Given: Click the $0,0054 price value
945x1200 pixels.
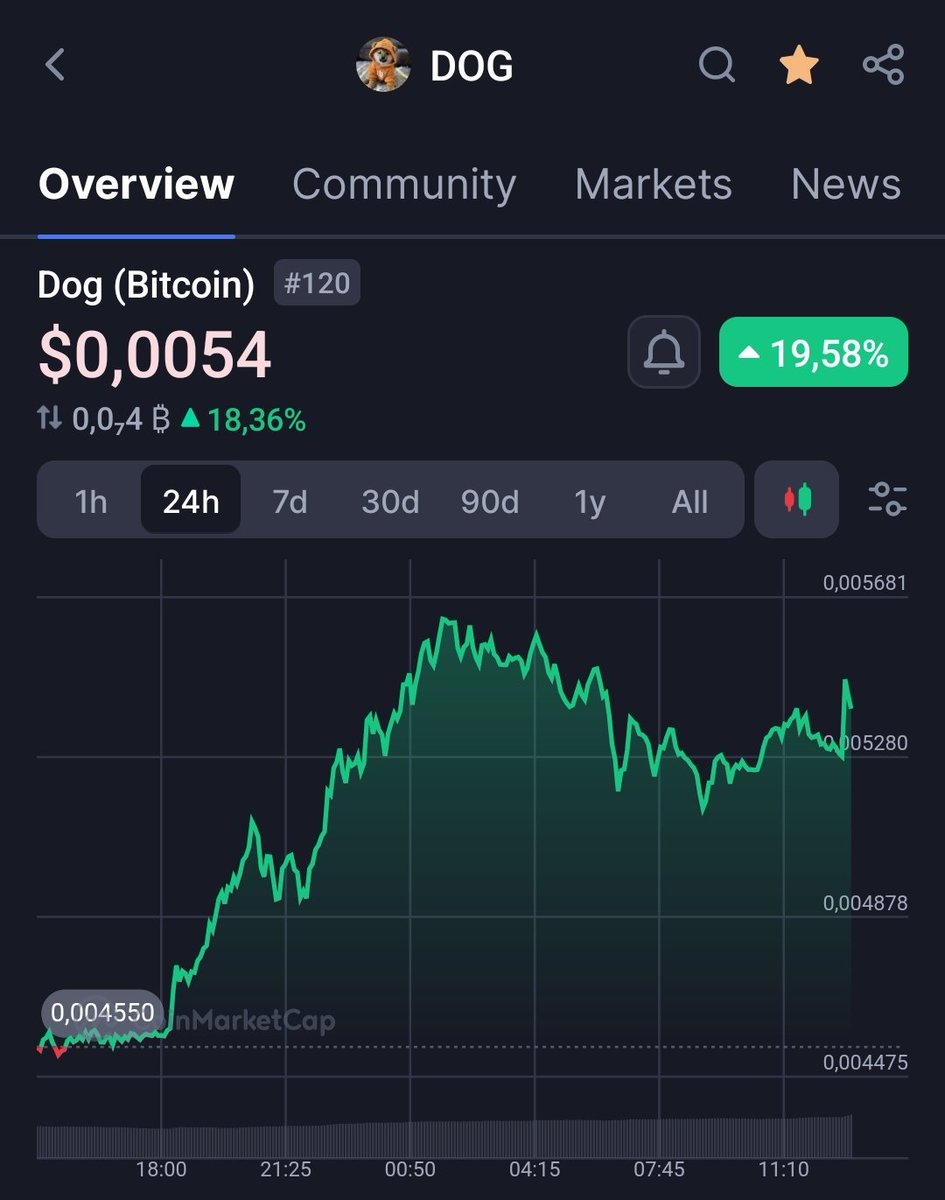Looking at the screenshot, I should pos(155,354).
